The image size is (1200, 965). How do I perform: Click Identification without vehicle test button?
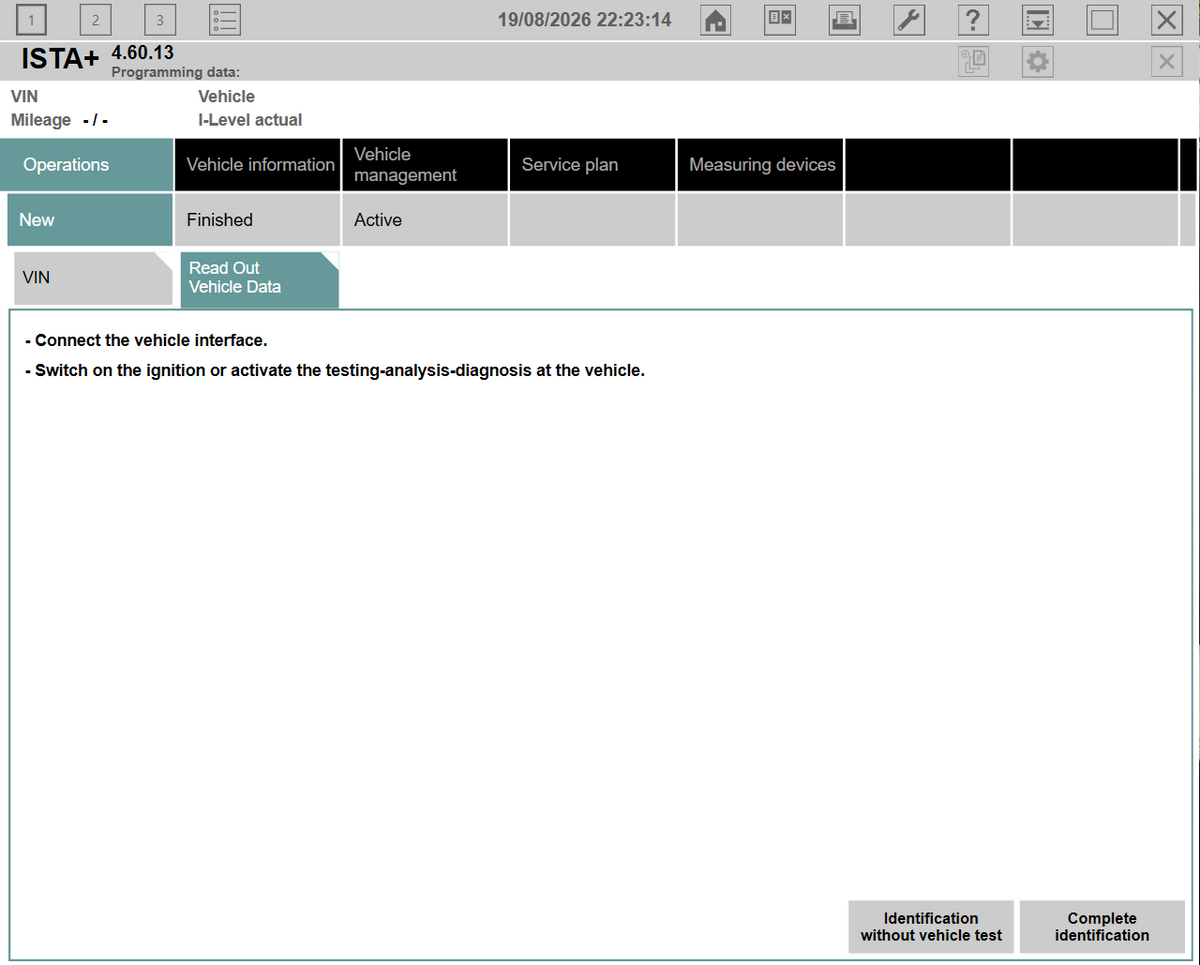coord(931,927)
